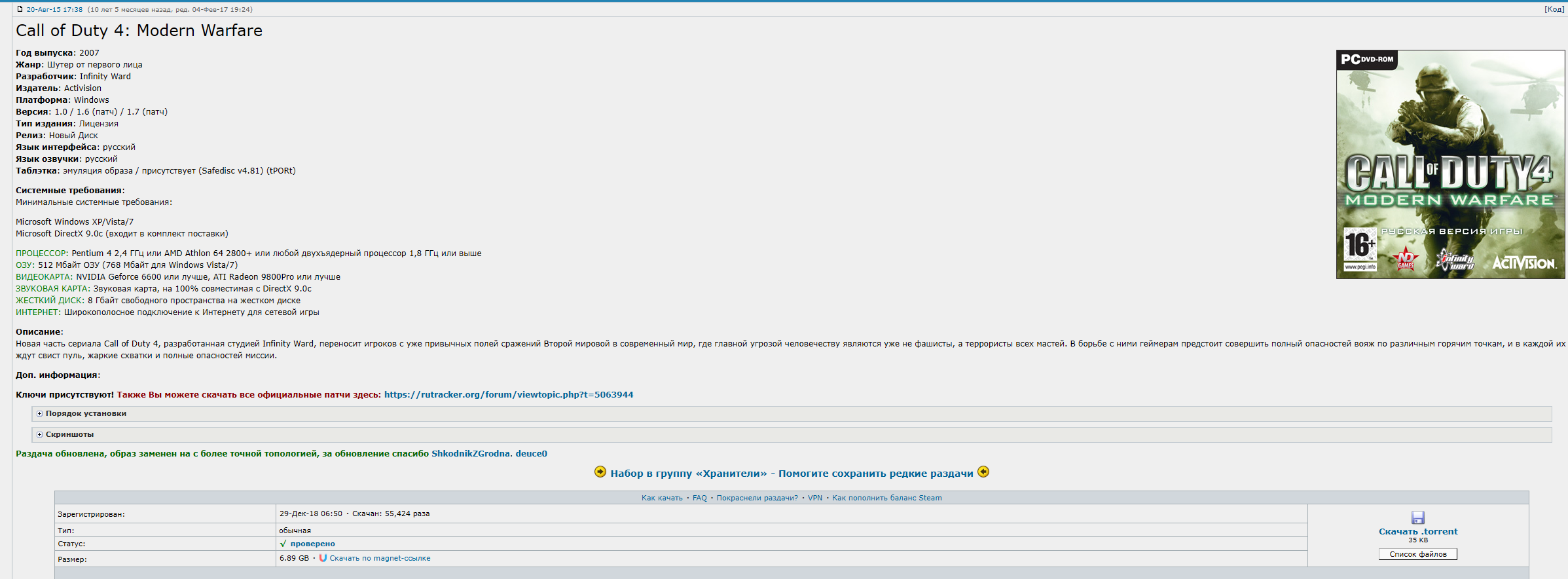Open the «Список файлов» button
The image size is (1568, 579).
point(1418,555)
